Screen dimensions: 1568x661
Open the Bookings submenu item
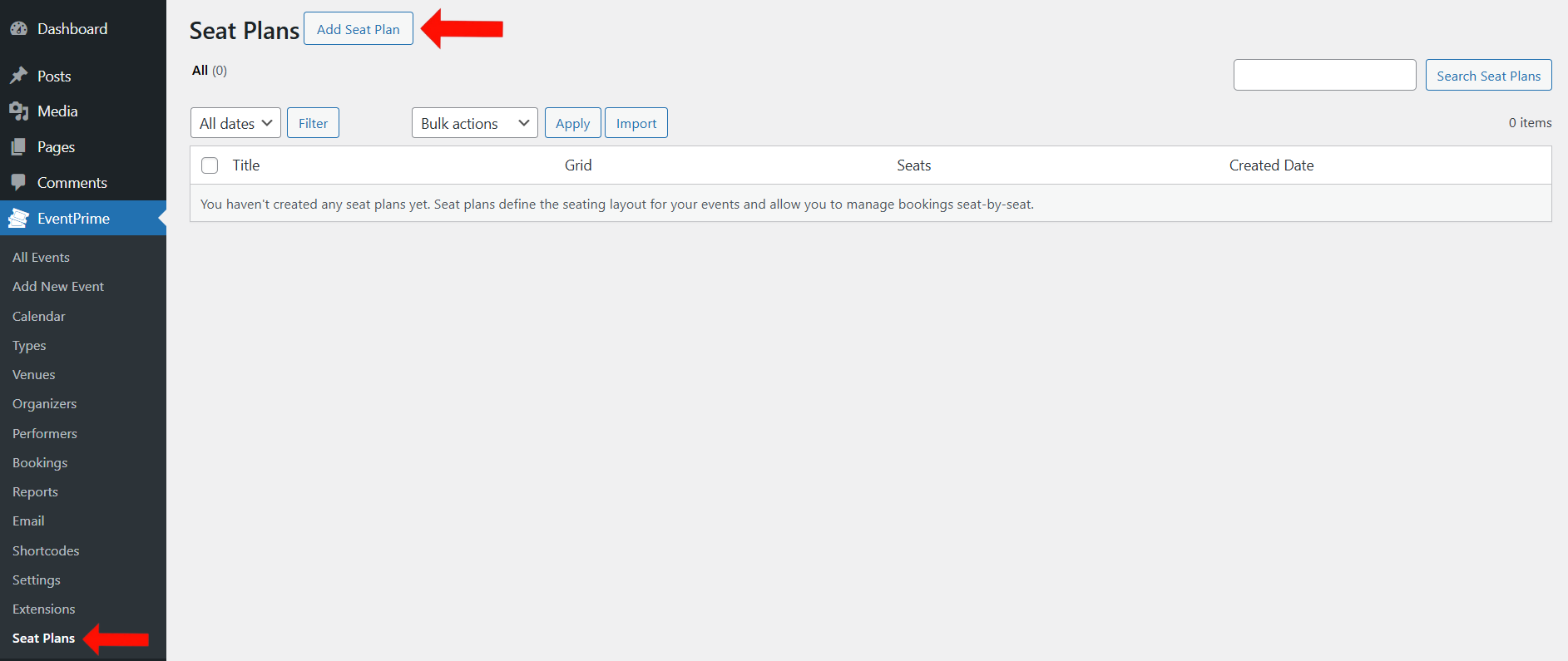[x=40, y=463]
